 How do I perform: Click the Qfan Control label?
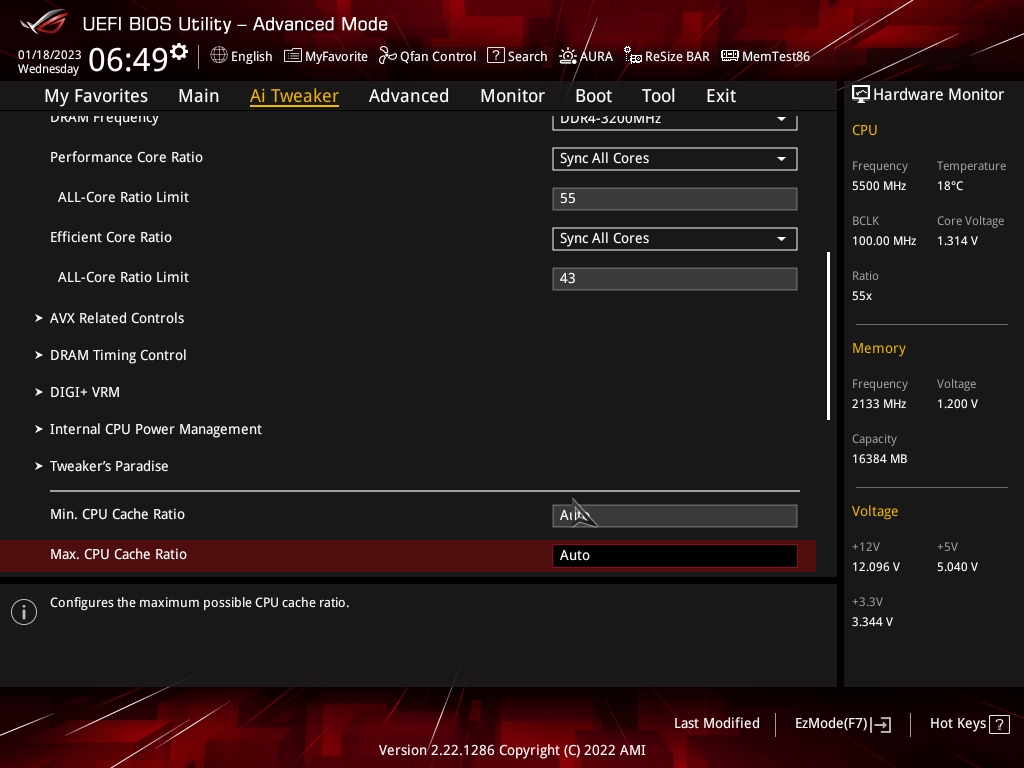(438, 57)
